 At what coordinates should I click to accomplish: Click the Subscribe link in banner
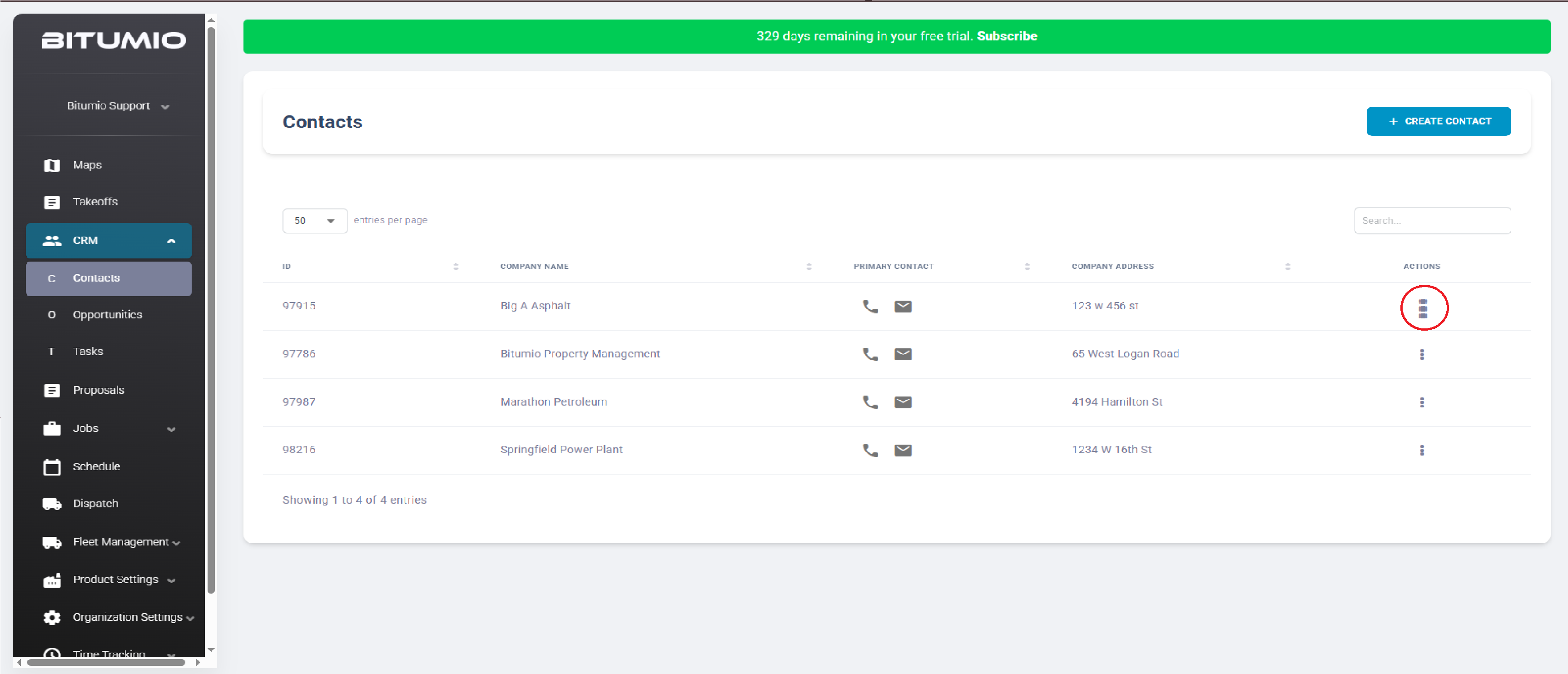coord(1007,36)
